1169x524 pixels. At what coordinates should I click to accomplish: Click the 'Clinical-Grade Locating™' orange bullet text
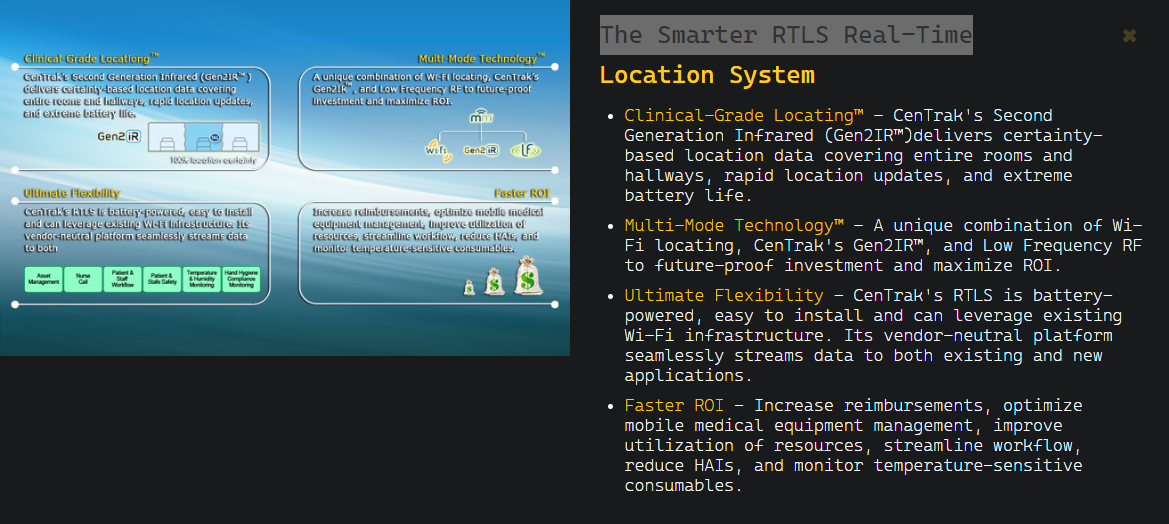pos(744,115)
